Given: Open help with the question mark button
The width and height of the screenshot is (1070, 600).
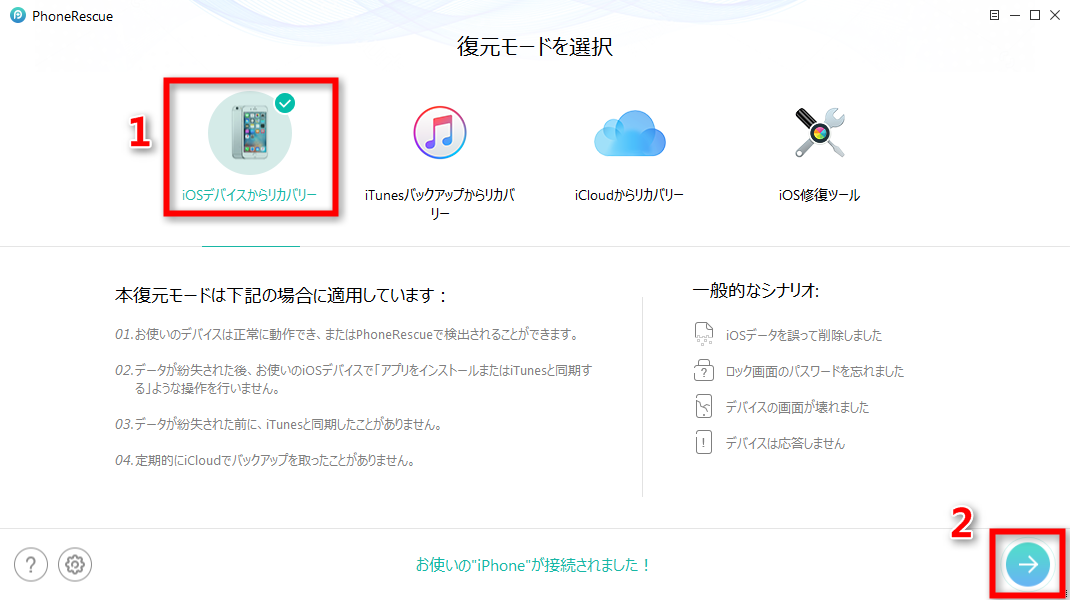Looking at the screenshot, I should pos(31,565).
